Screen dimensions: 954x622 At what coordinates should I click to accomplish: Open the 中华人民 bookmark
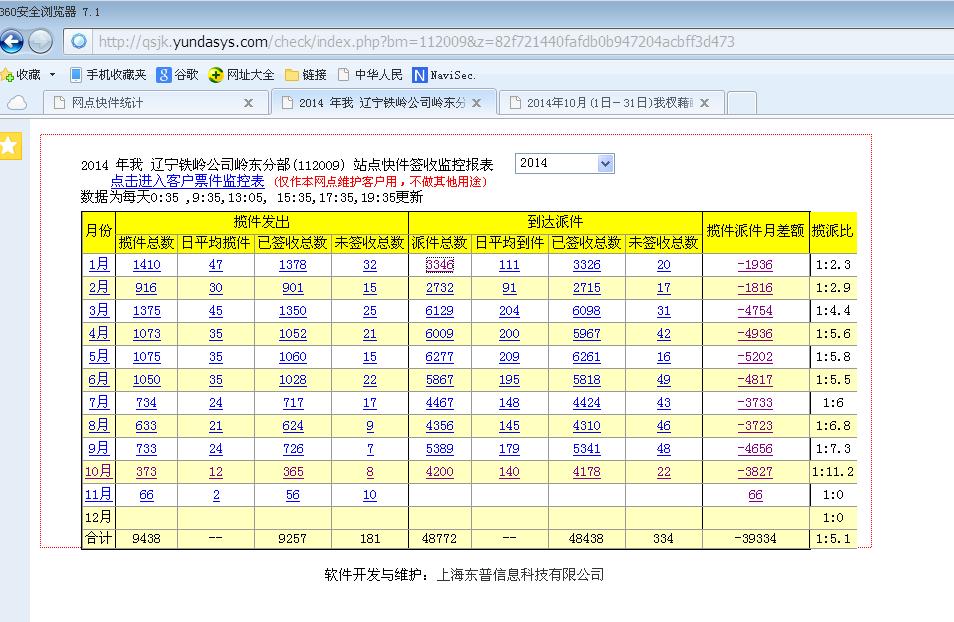point(371,75)
